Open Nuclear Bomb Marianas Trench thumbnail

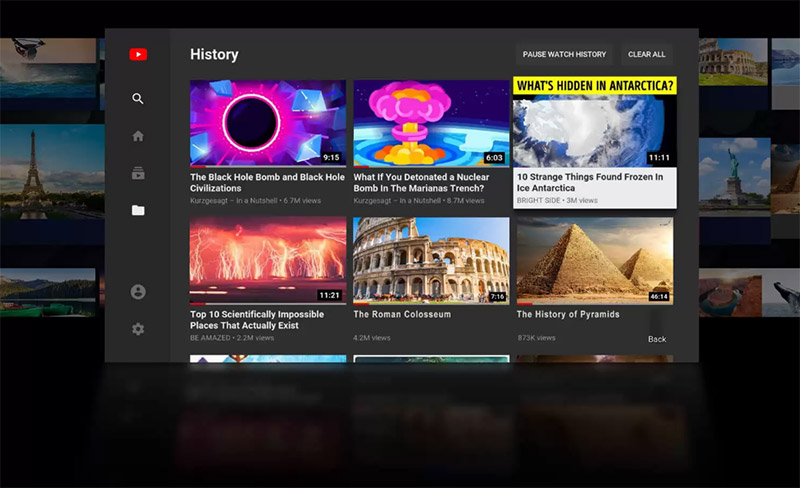431,123
